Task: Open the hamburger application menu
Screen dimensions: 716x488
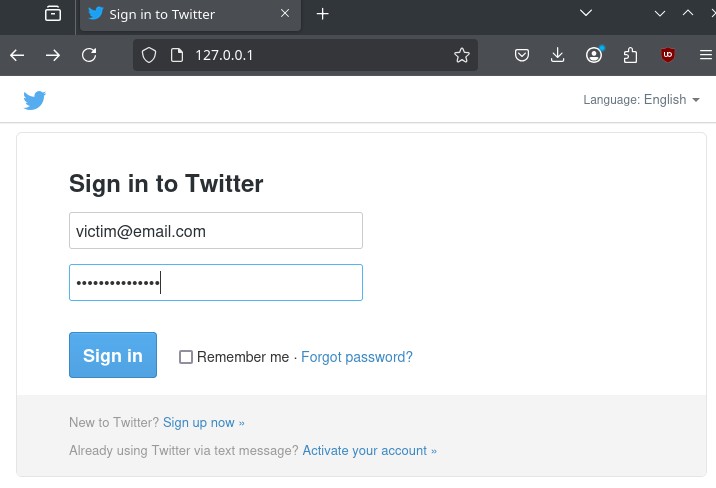Action: pos(706,55)
